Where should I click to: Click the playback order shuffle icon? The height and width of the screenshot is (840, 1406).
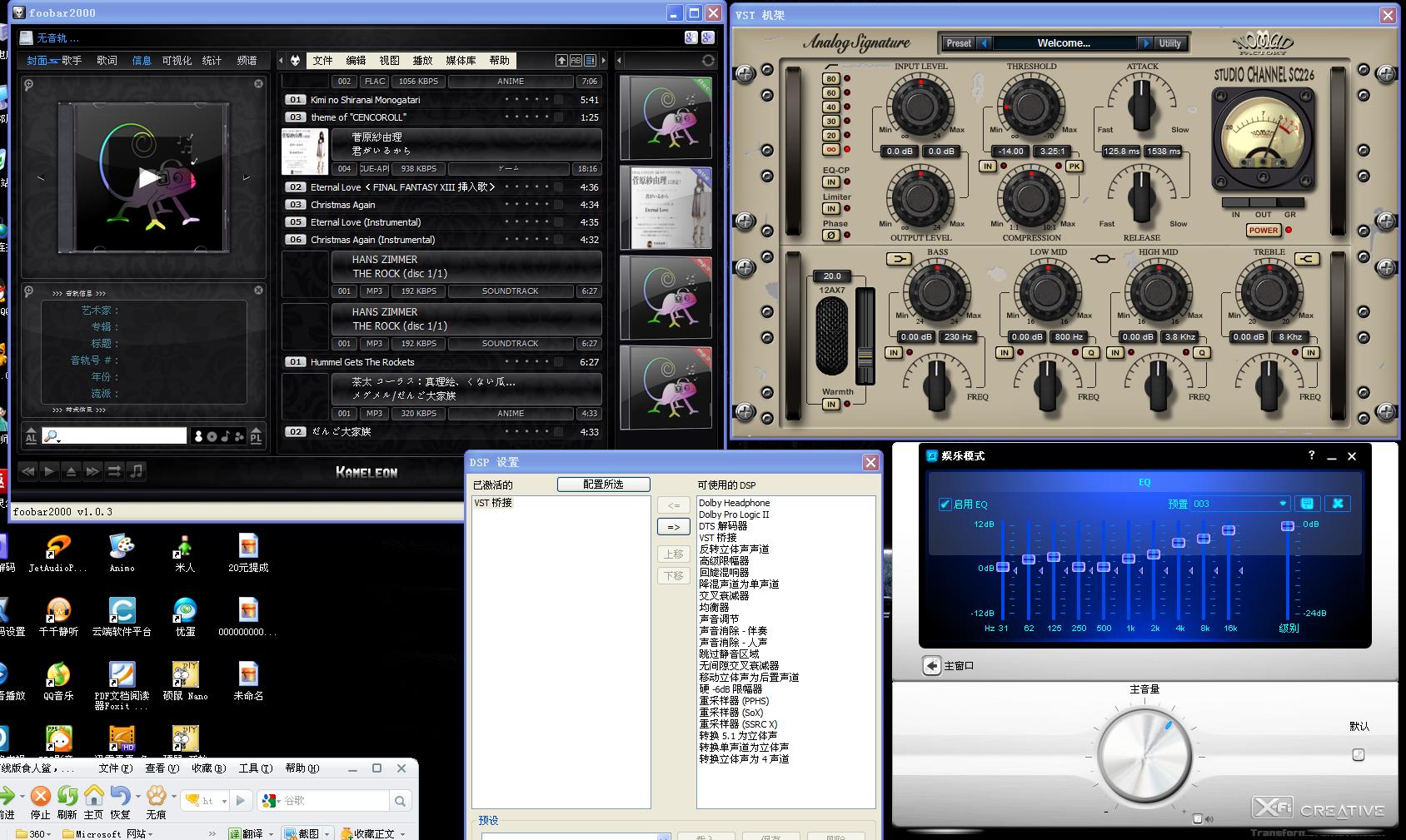(114, 471)
